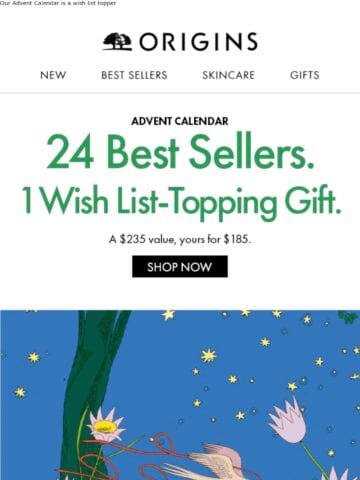360x480 pixels.
Task: Click the preheader text about Advent Calendar
Action: [x=58, y=3]
